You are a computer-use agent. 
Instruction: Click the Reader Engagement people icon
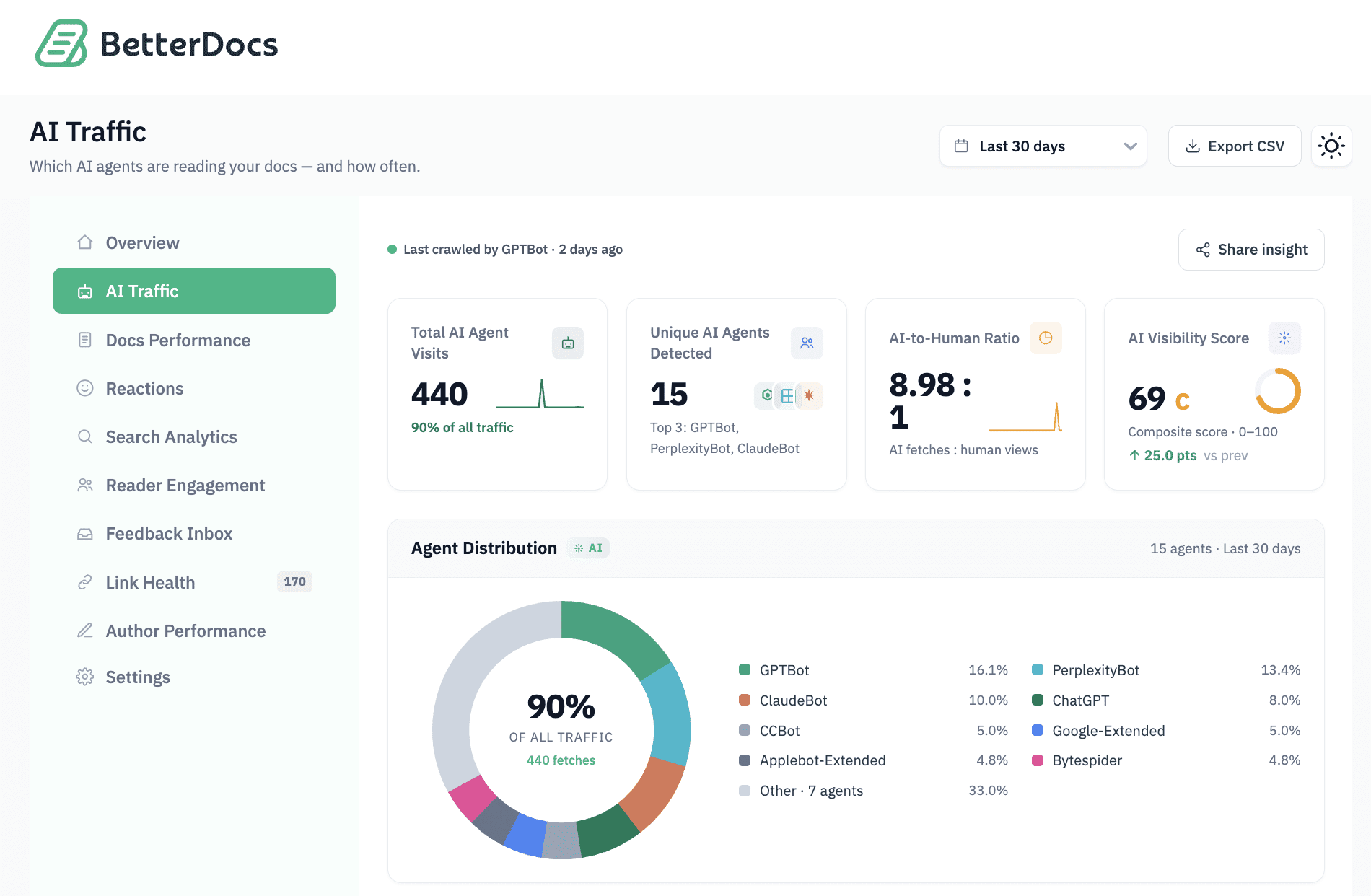[85, 485]
